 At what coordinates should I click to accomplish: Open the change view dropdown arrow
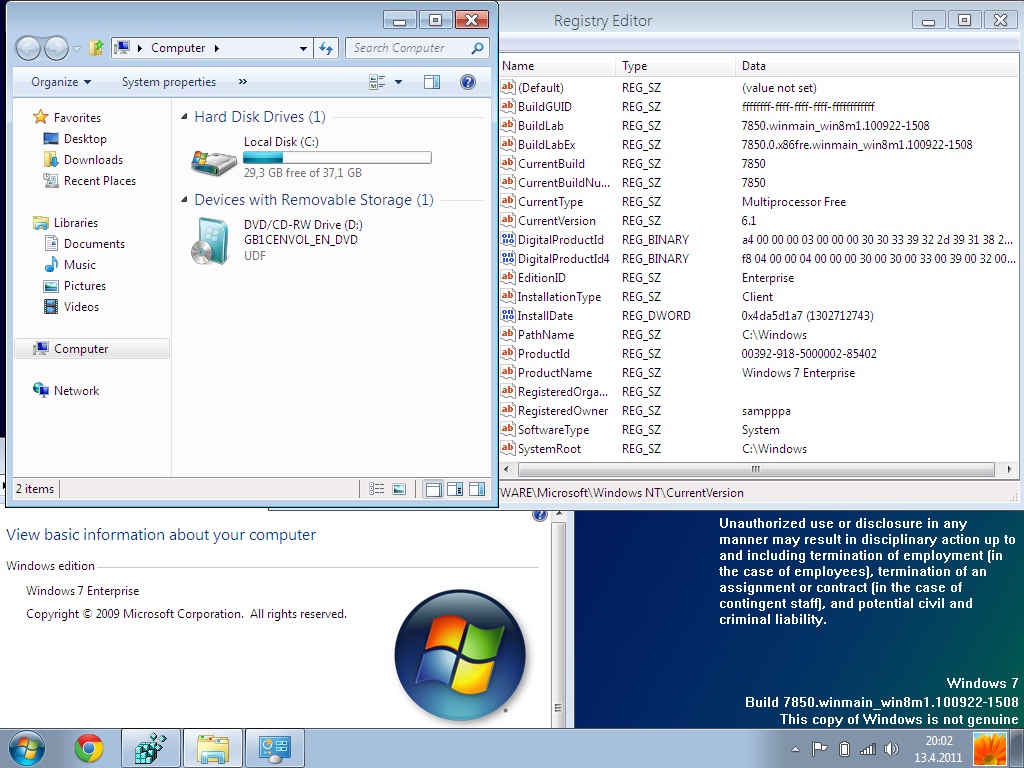[x=398, y=82]
